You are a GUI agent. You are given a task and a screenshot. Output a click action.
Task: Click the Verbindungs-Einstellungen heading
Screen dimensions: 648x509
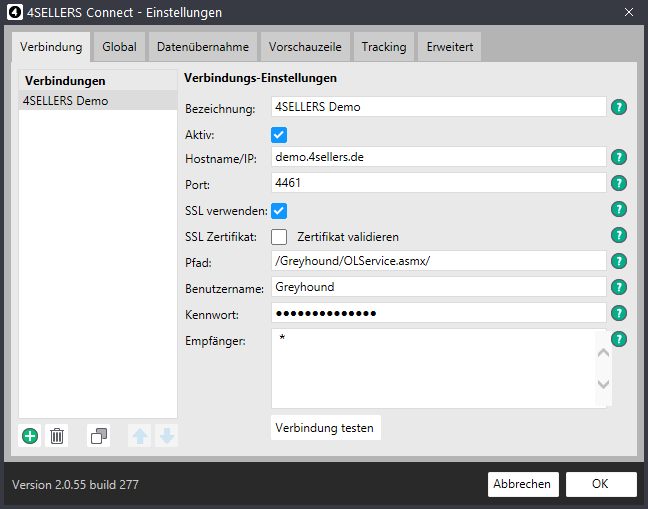pos(260,78)
